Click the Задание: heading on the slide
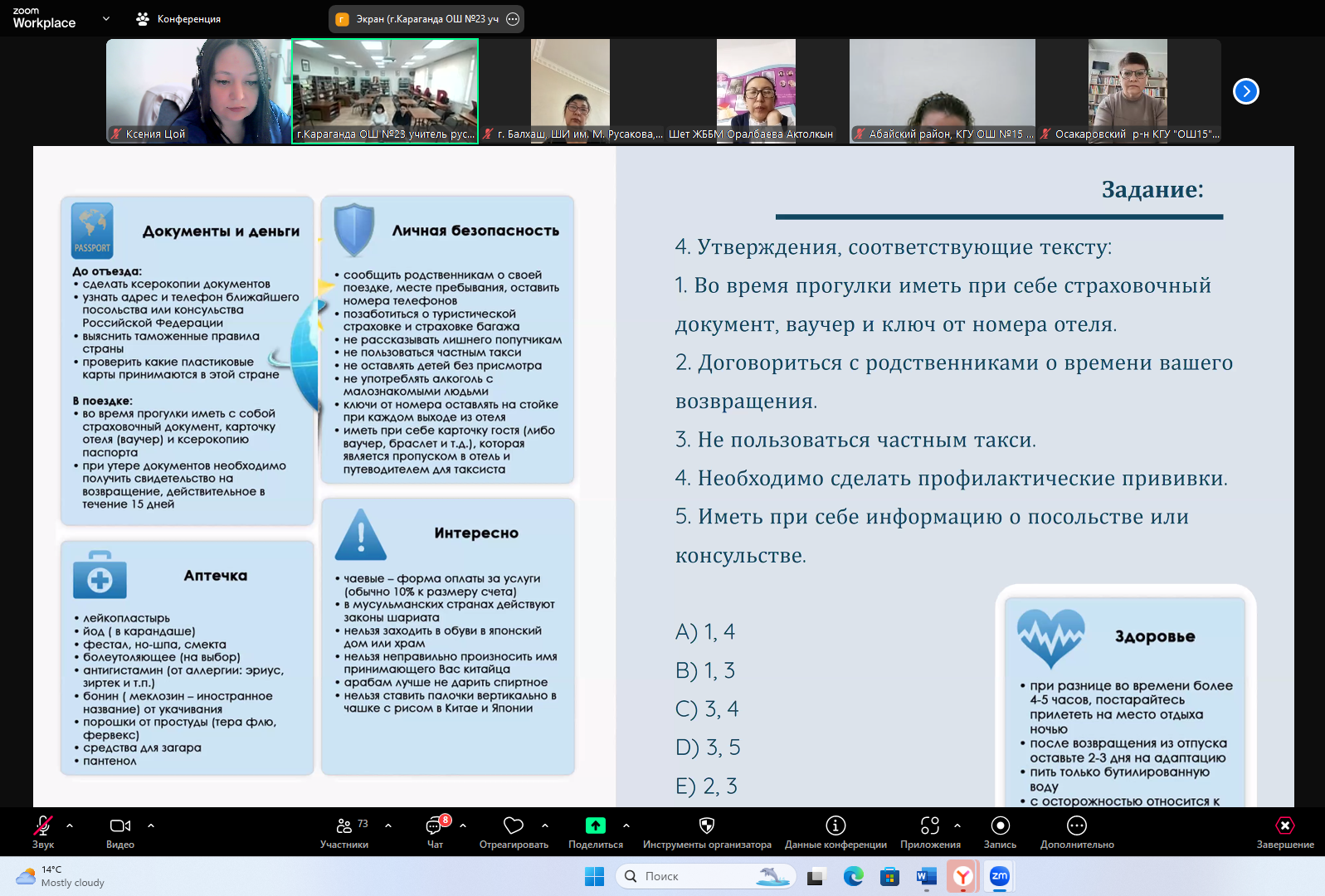The image size is (1325, 896). pos(1152,190)
